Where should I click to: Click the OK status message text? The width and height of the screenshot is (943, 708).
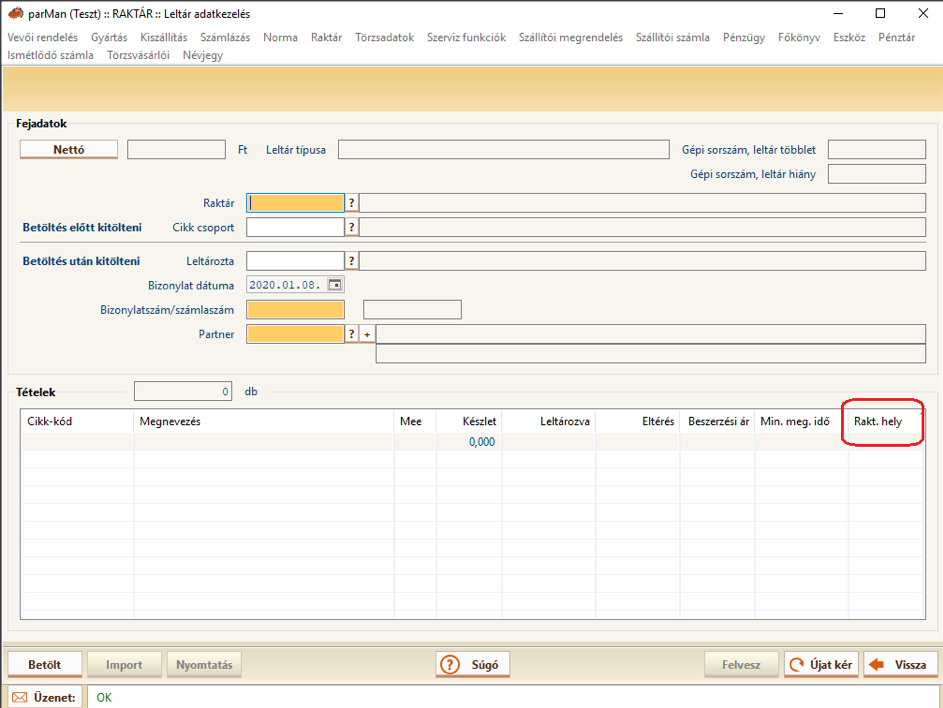coord(104,697)
